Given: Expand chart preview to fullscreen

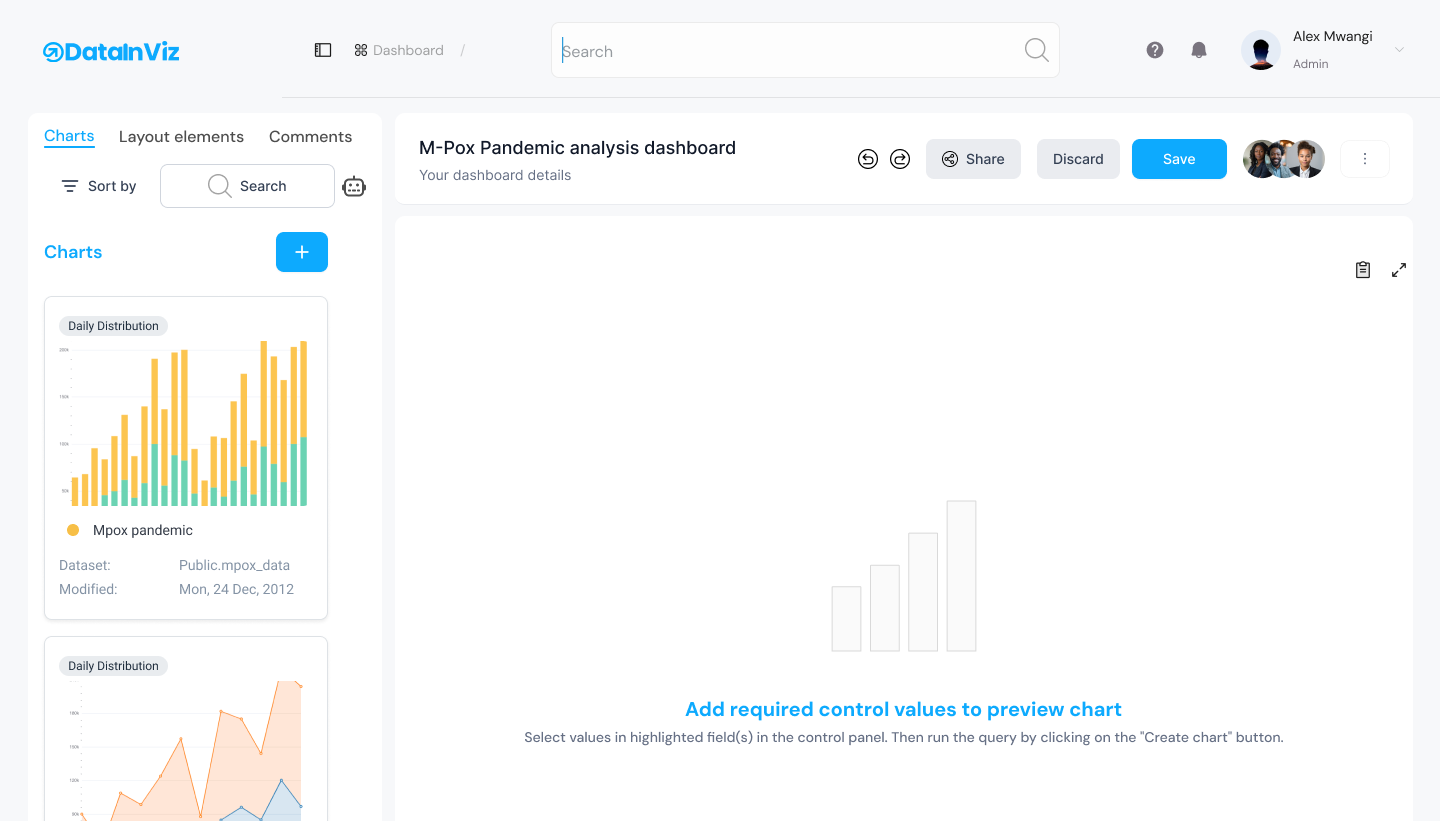Looking at the screenshot, I should click(x=1398, y=269).
